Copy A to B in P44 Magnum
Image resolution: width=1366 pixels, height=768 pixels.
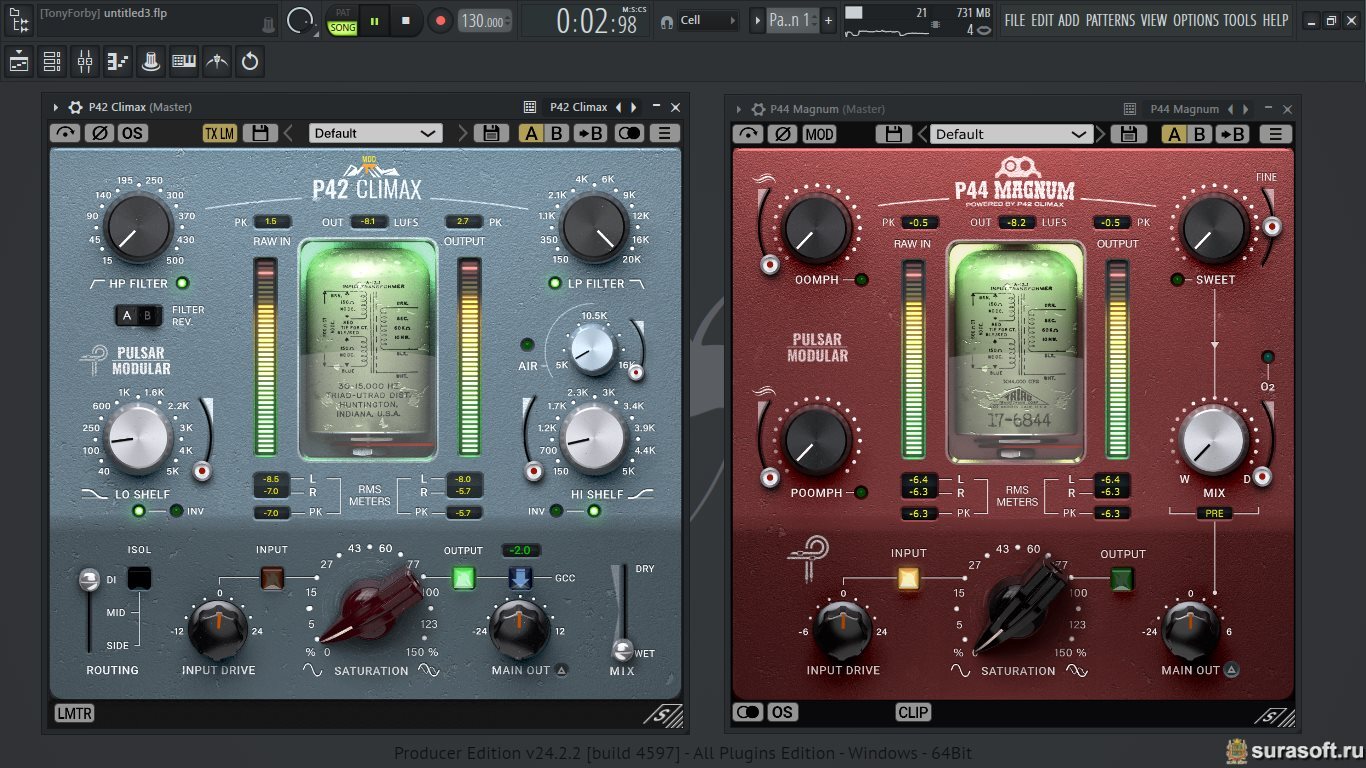click(1233, 134)
